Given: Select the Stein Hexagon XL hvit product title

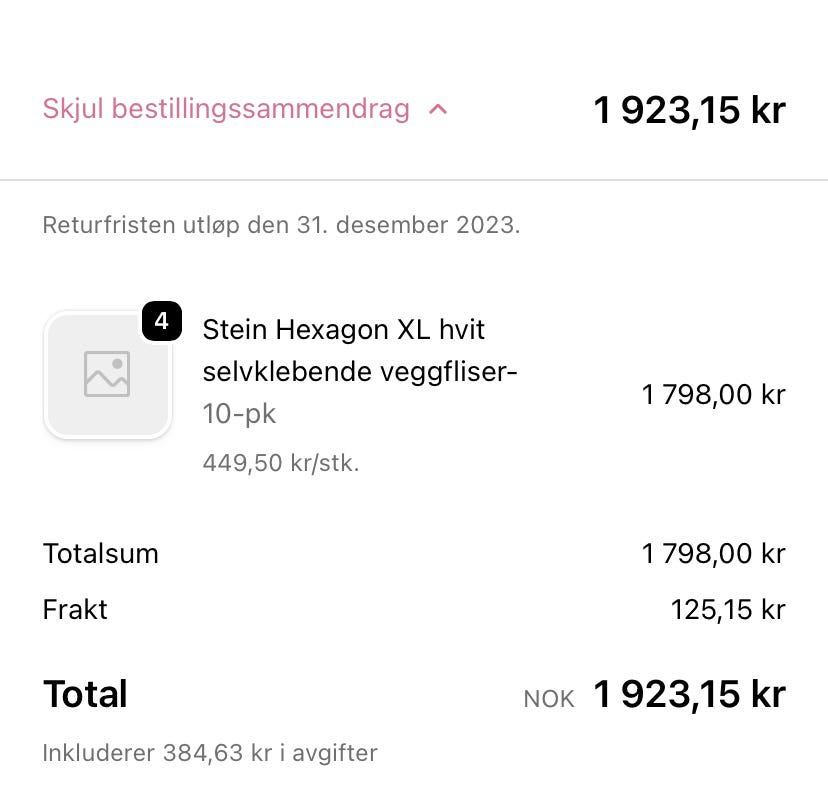Looking at the screenshot, I should click(343, 329).
